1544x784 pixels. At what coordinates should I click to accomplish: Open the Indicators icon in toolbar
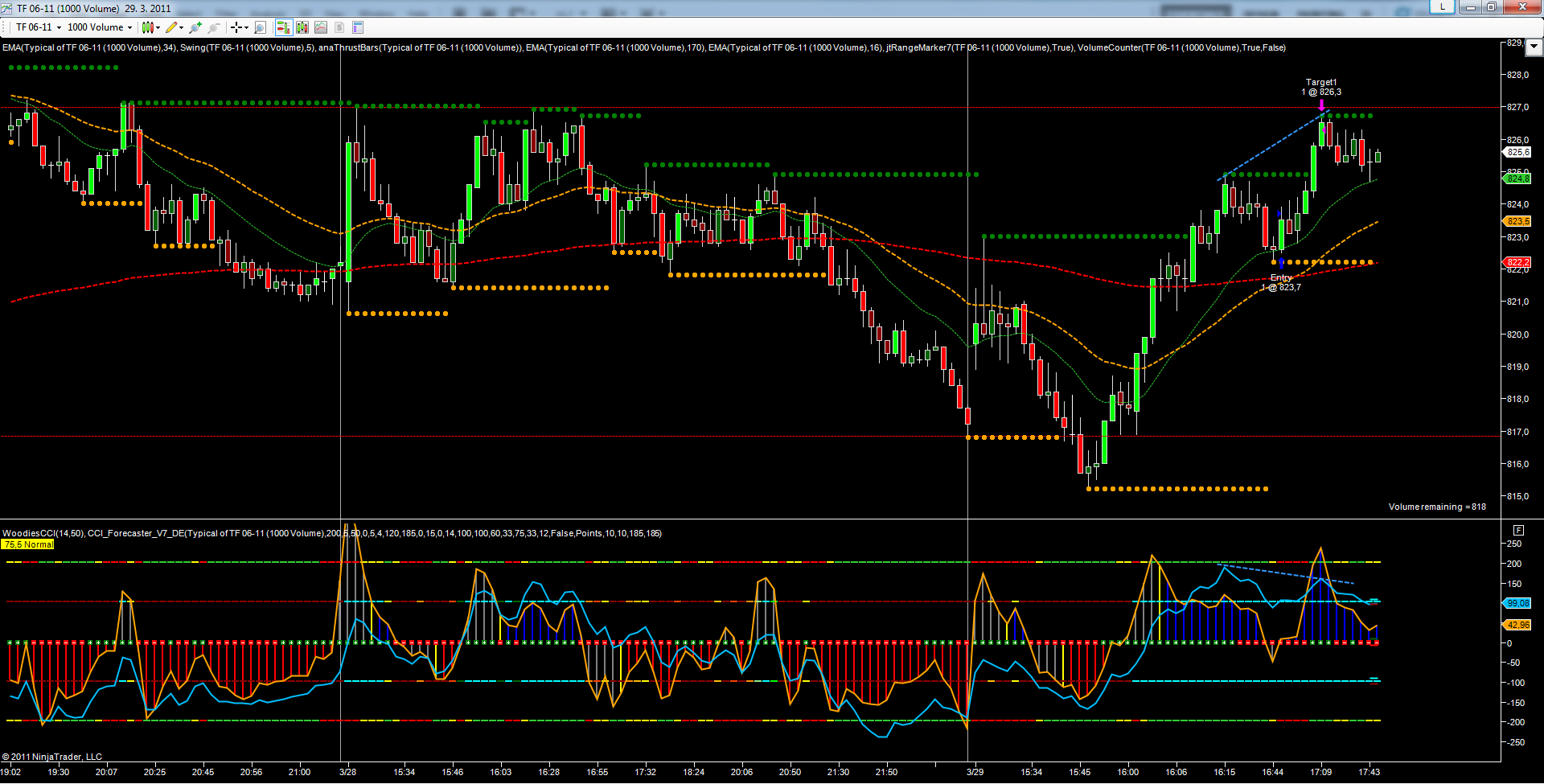click(x=321, y=27)
